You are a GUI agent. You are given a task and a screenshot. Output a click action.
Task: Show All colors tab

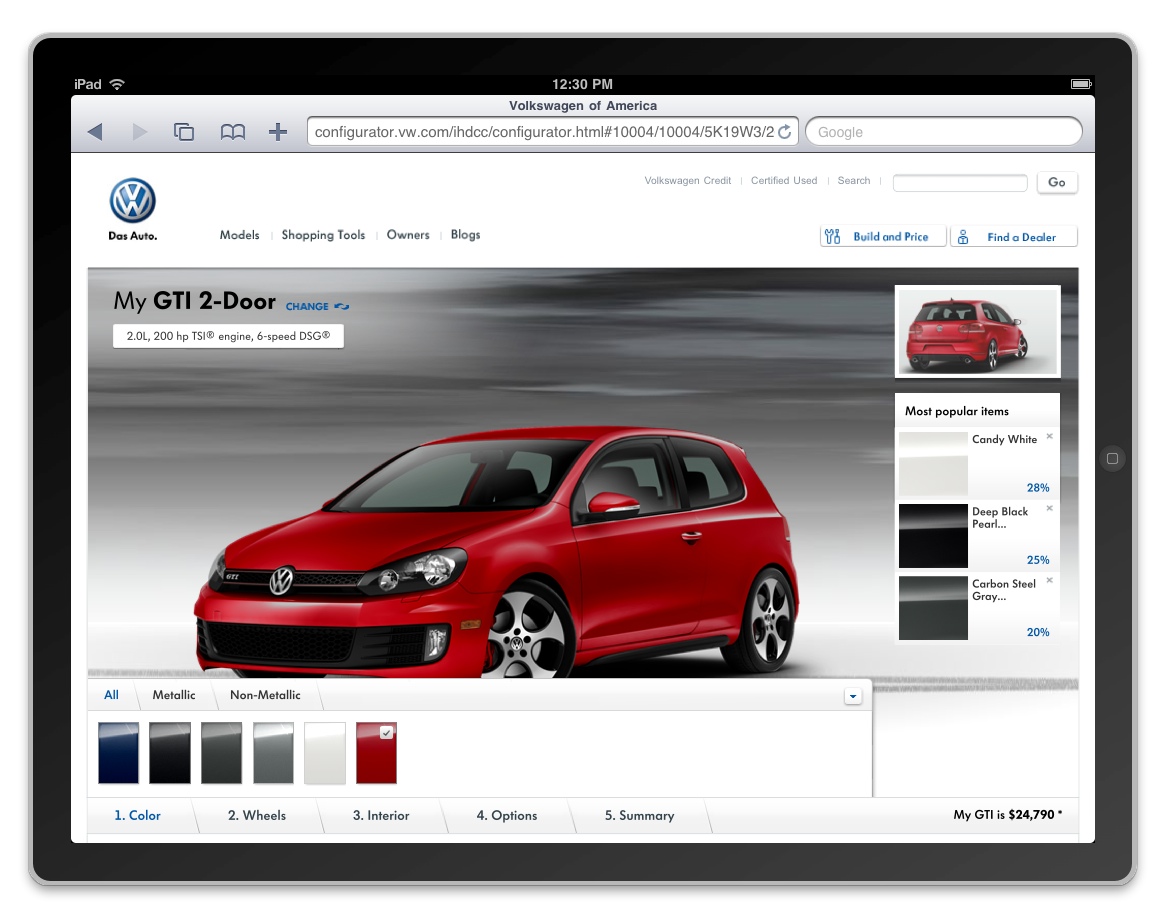click(112, 695)
